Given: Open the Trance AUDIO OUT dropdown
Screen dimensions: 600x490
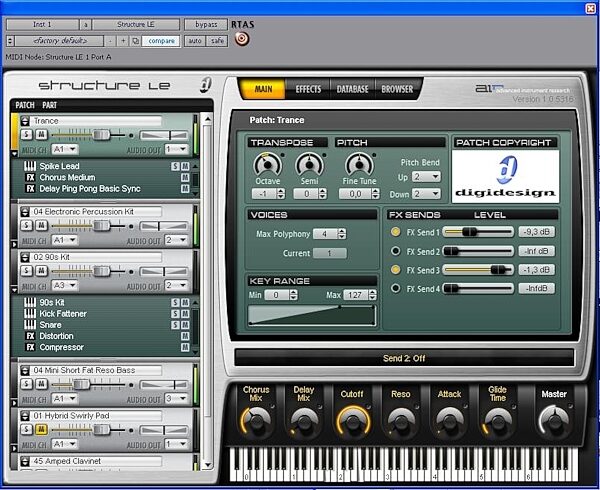Looking at the screenshot, I should (176, 149).
